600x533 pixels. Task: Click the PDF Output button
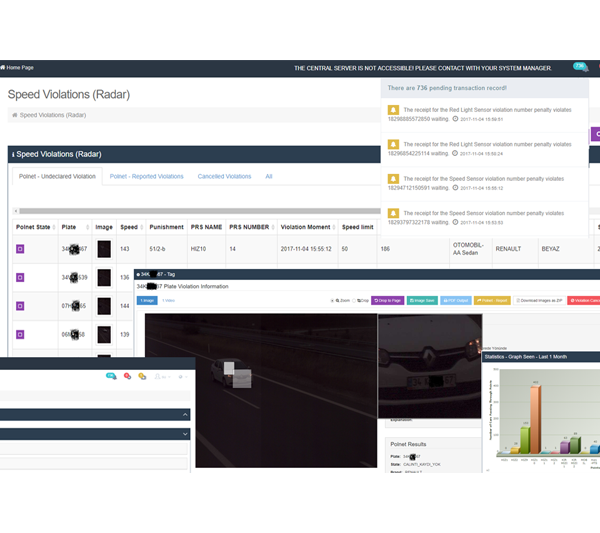456,301
